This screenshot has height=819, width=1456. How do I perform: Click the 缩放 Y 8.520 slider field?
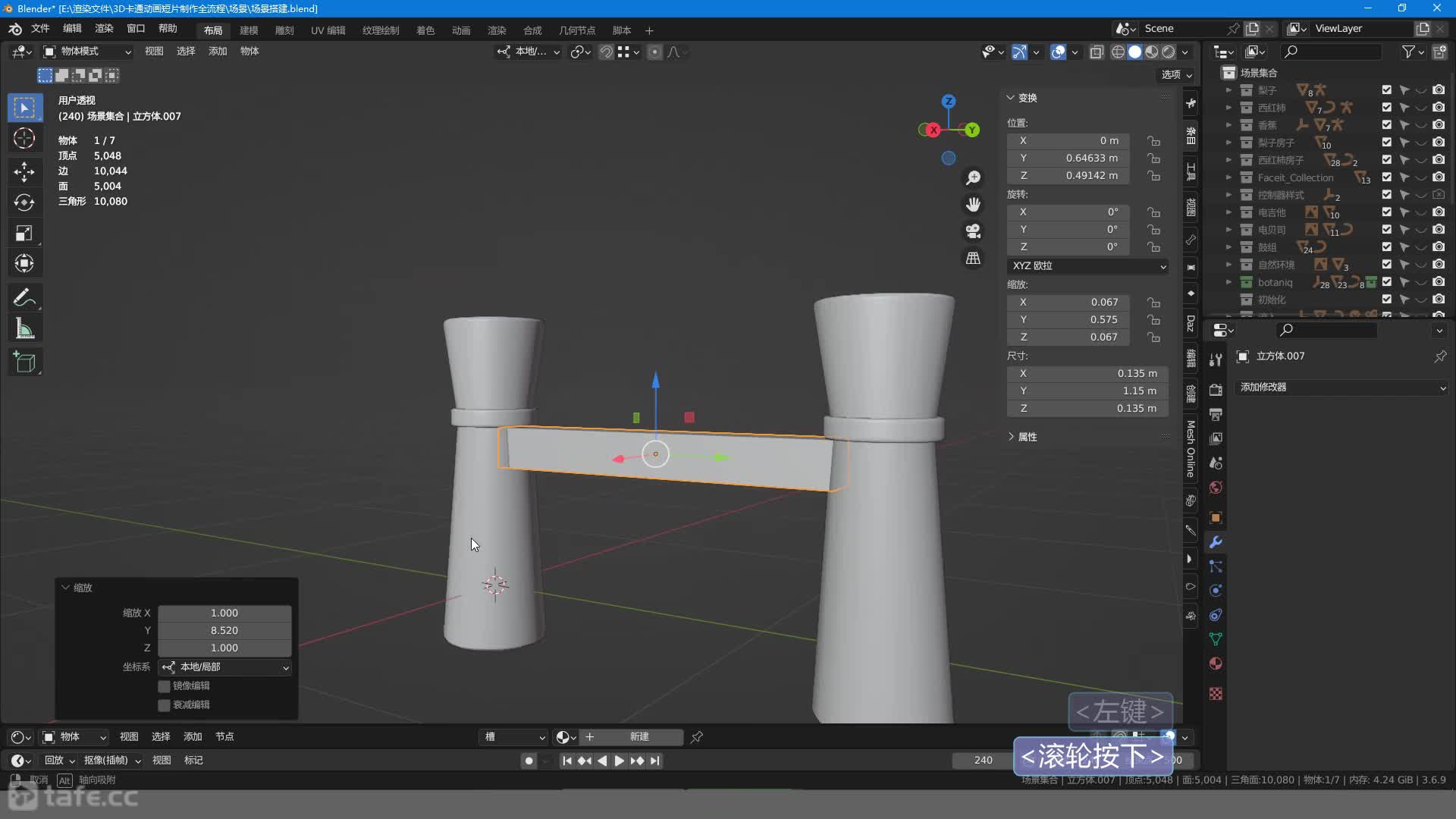[224, 630]
